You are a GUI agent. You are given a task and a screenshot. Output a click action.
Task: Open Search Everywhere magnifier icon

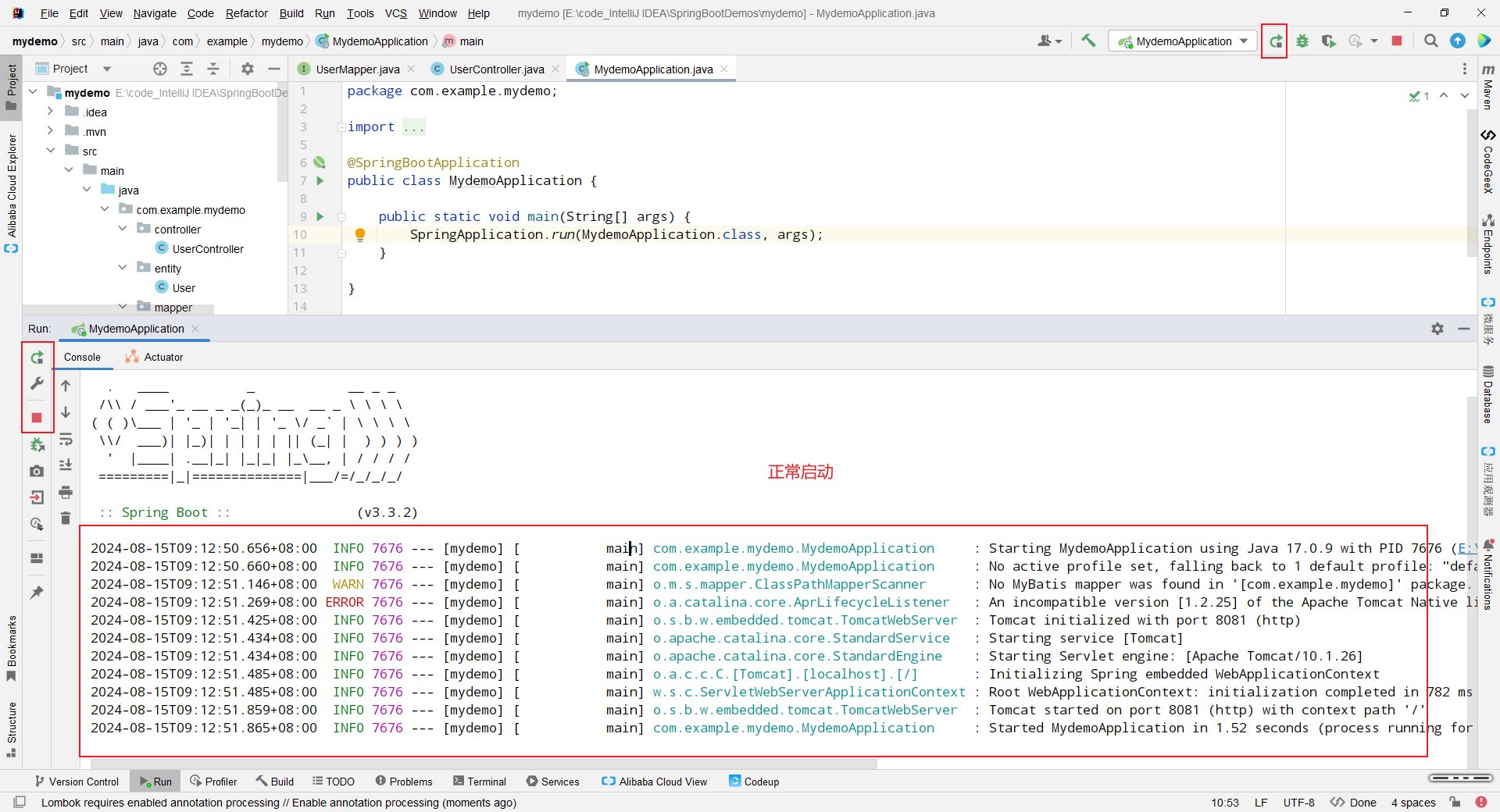1431,41
